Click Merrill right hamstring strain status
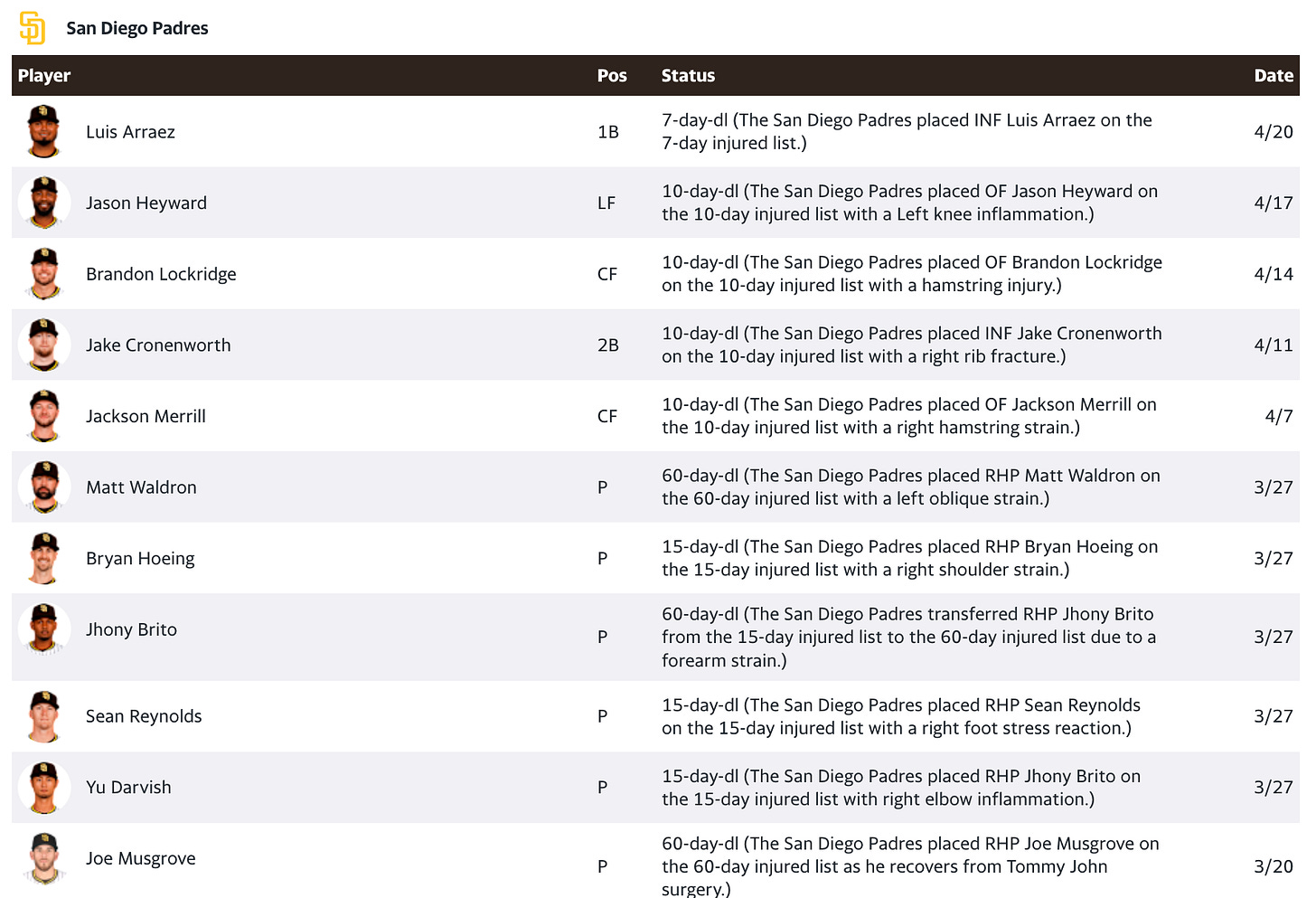 tap(909, 416)
